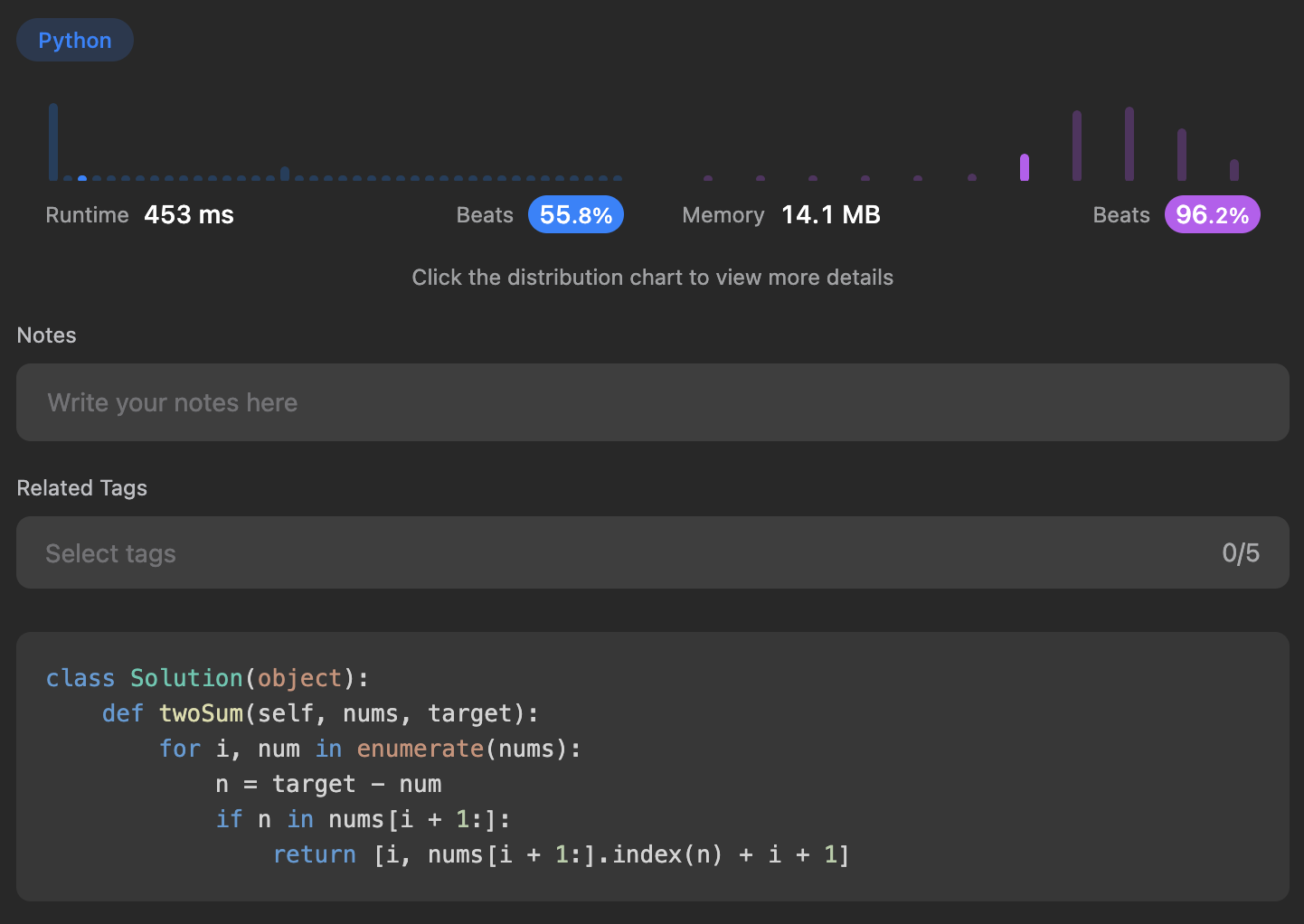
Task: Click the return statement code line
Action: (x=562, y=854)
